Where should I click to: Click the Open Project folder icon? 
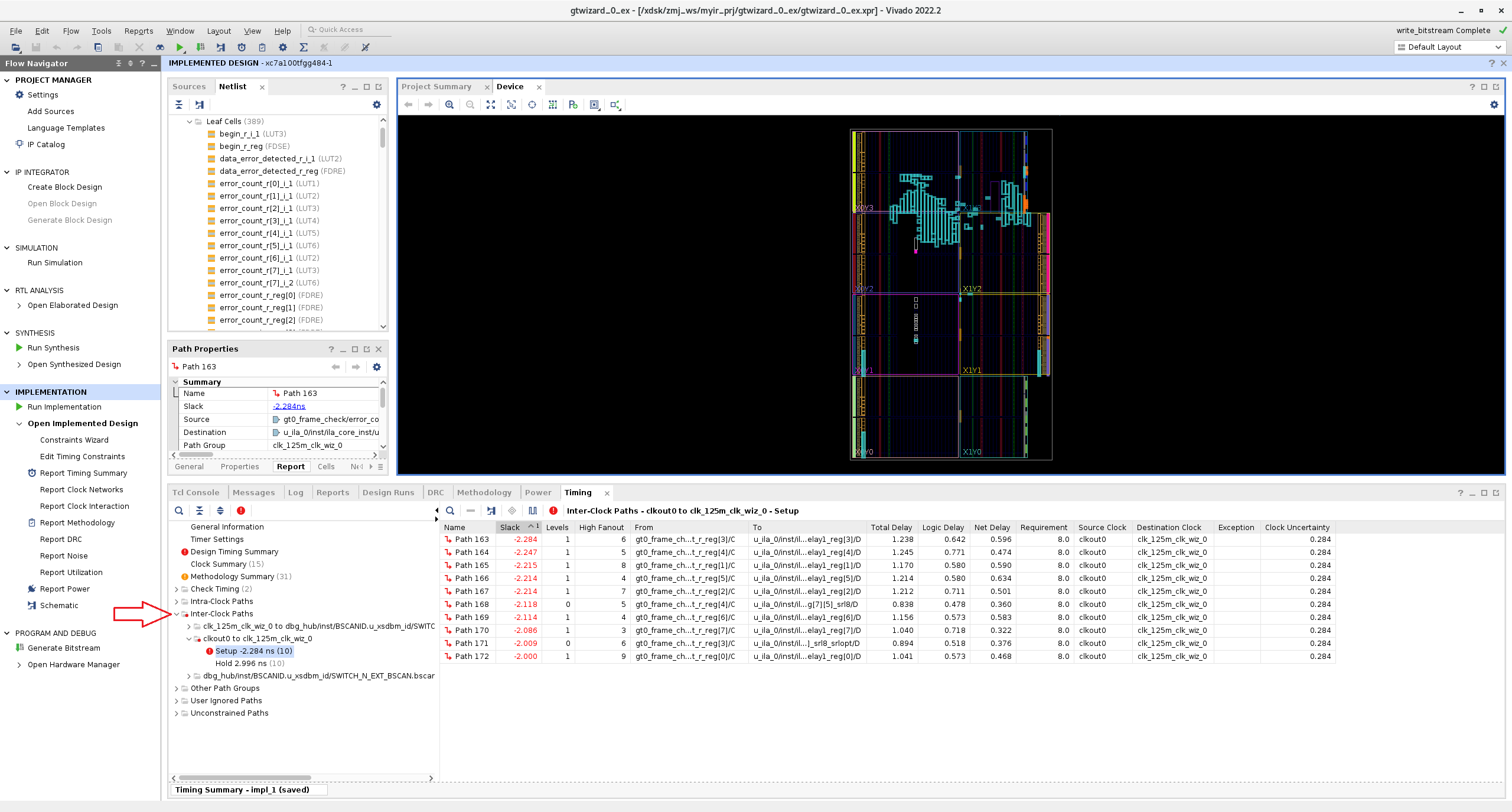coord(16,47)
